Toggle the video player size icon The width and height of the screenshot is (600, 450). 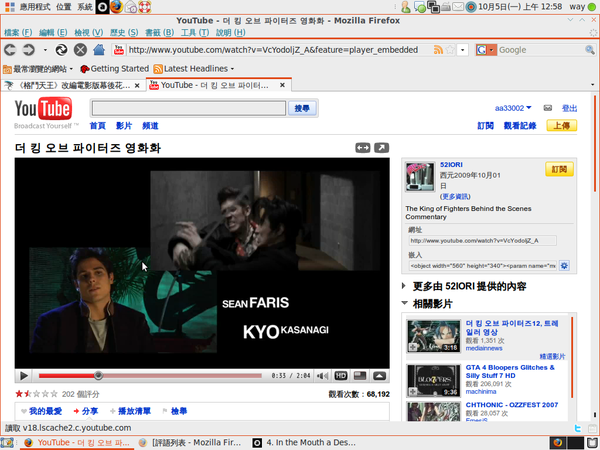pyautogui.click(x=360, y=376)
